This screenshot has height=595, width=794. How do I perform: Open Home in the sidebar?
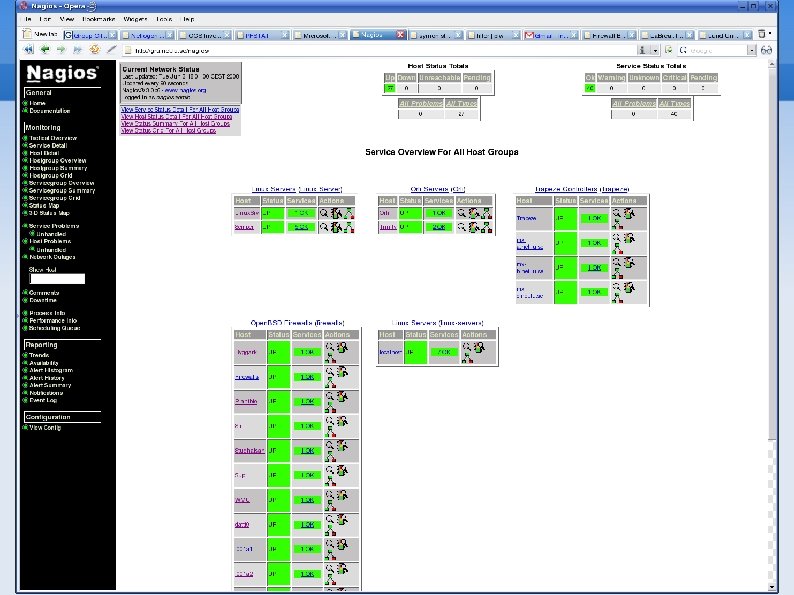click(37, 103)
